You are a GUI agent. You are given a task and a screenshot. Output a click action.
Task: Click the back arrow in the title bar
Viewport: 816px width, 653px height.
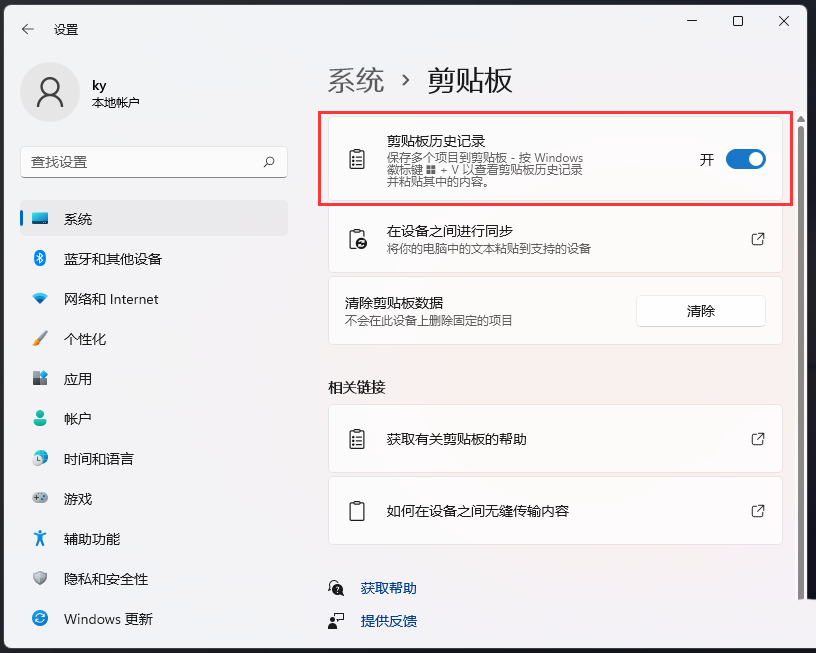27,29
